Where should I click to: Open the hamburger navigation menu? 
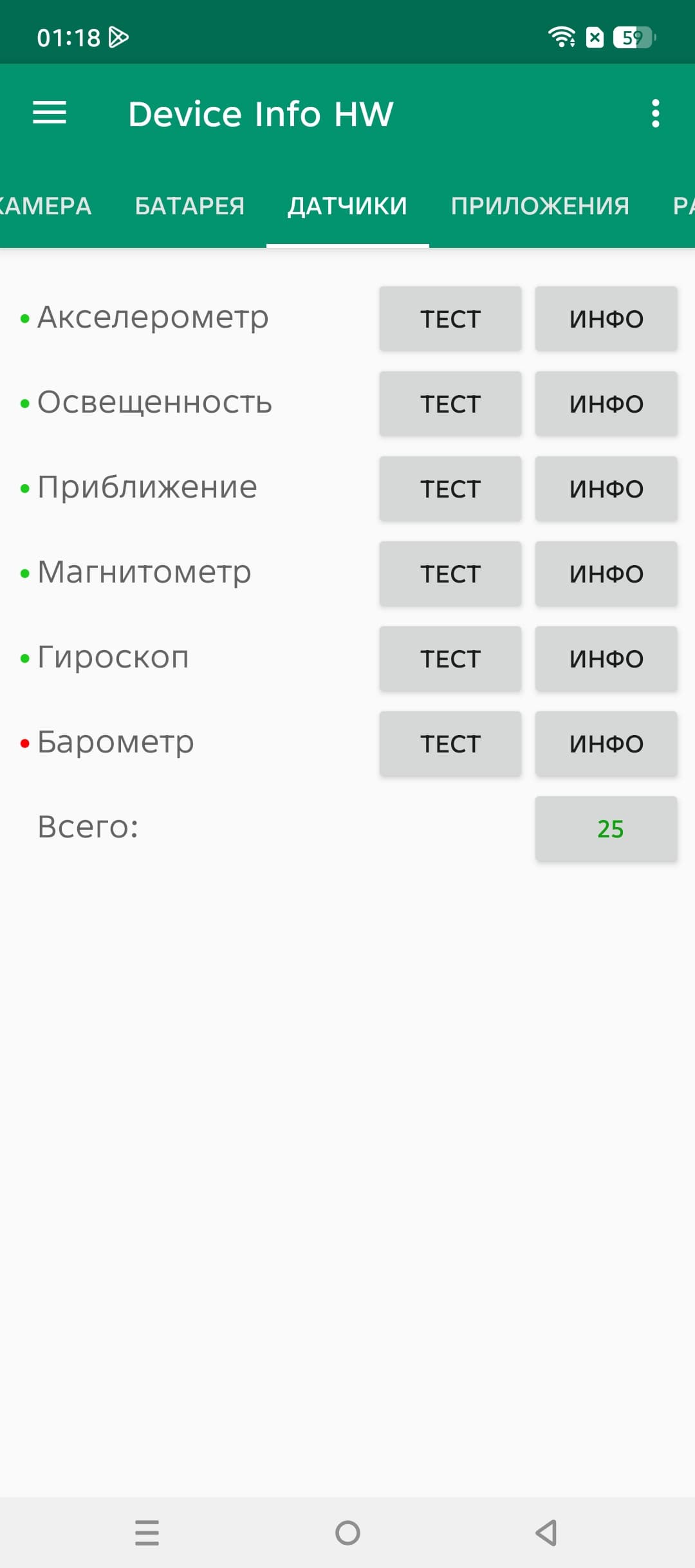click(x=50, y=113)
